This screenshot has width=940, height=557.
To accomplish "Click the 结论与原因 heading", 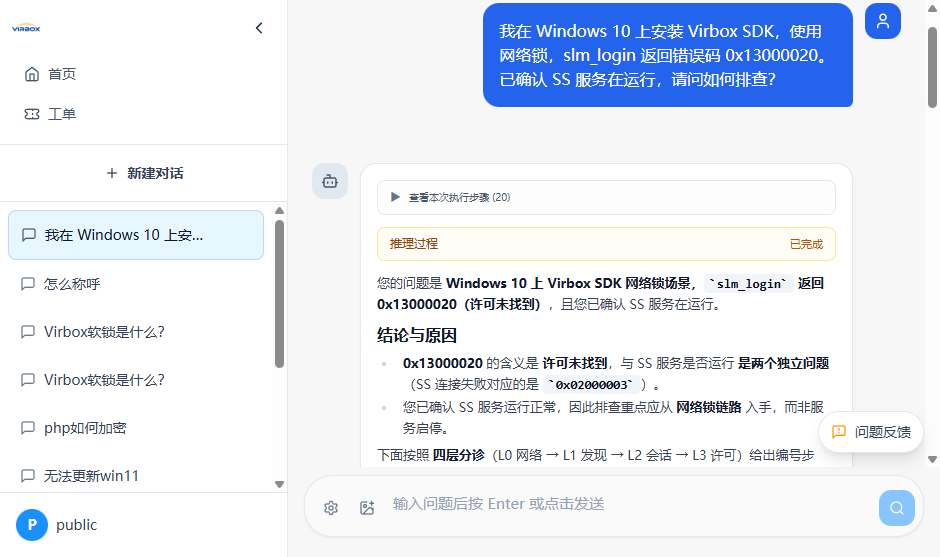I will (x=417, y=335).
